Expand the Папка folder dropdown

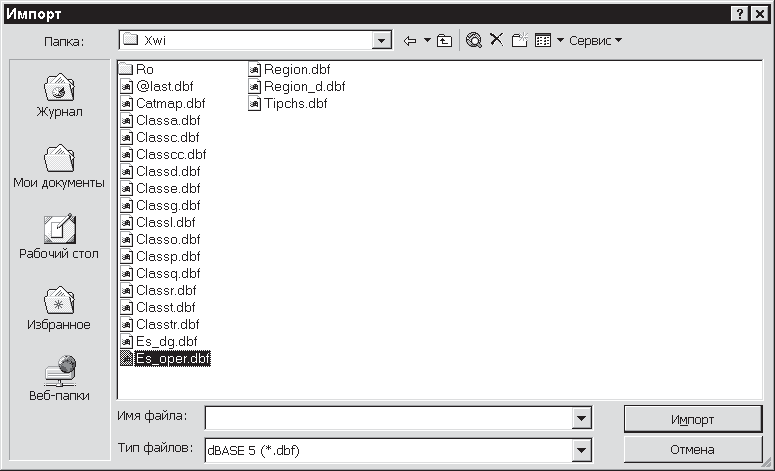(381, 41)
